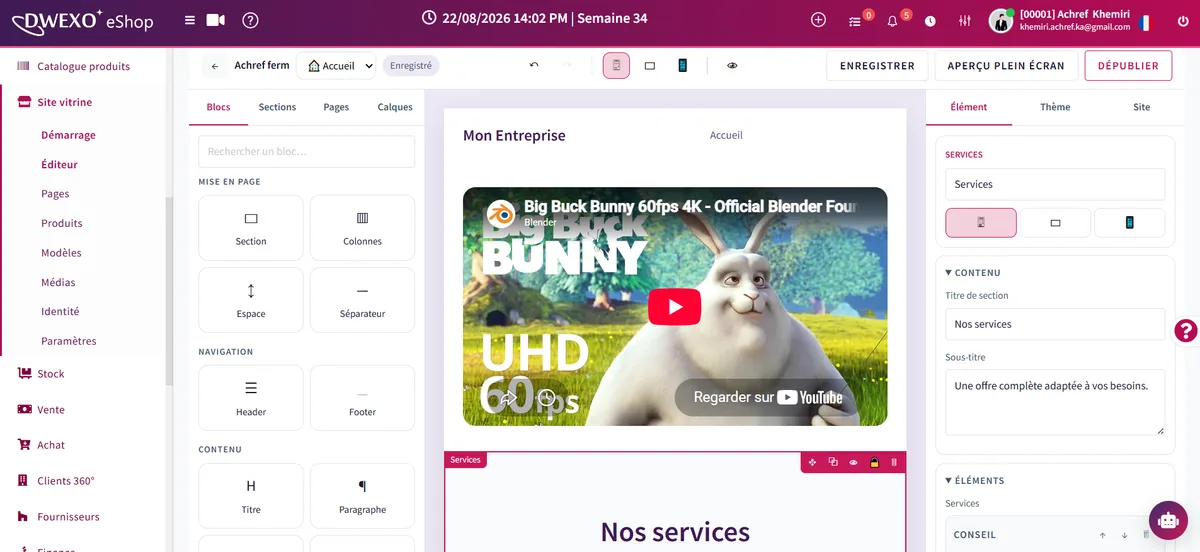The image size is (1200, 552).
Task: Switch to the Calques tab
Action: point(395,107)
